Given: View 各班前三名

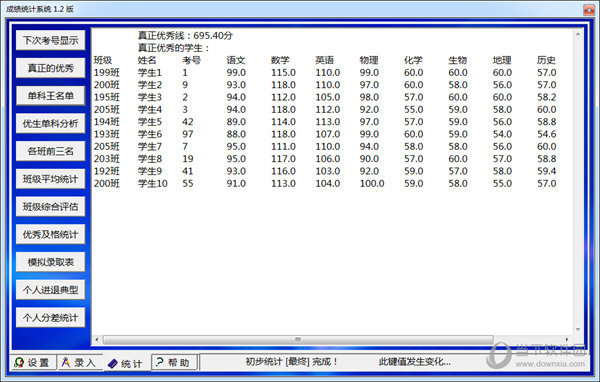Looking at the screenshot, I should [51, 151].
